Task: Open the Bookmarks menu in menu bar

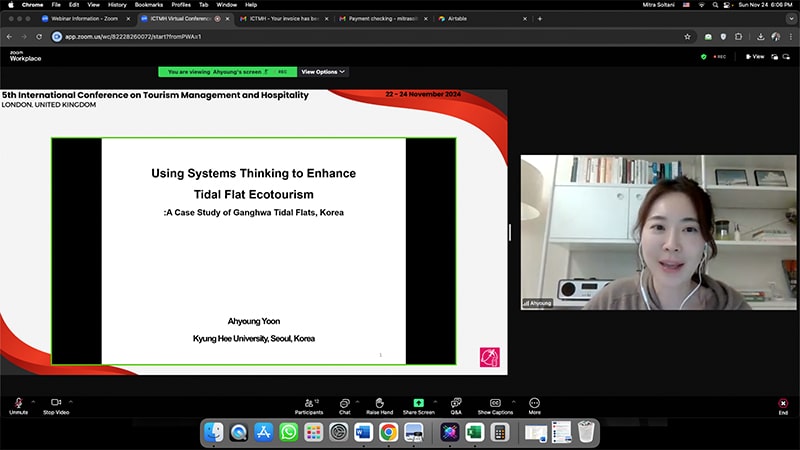Action: (x=147, y=4)
